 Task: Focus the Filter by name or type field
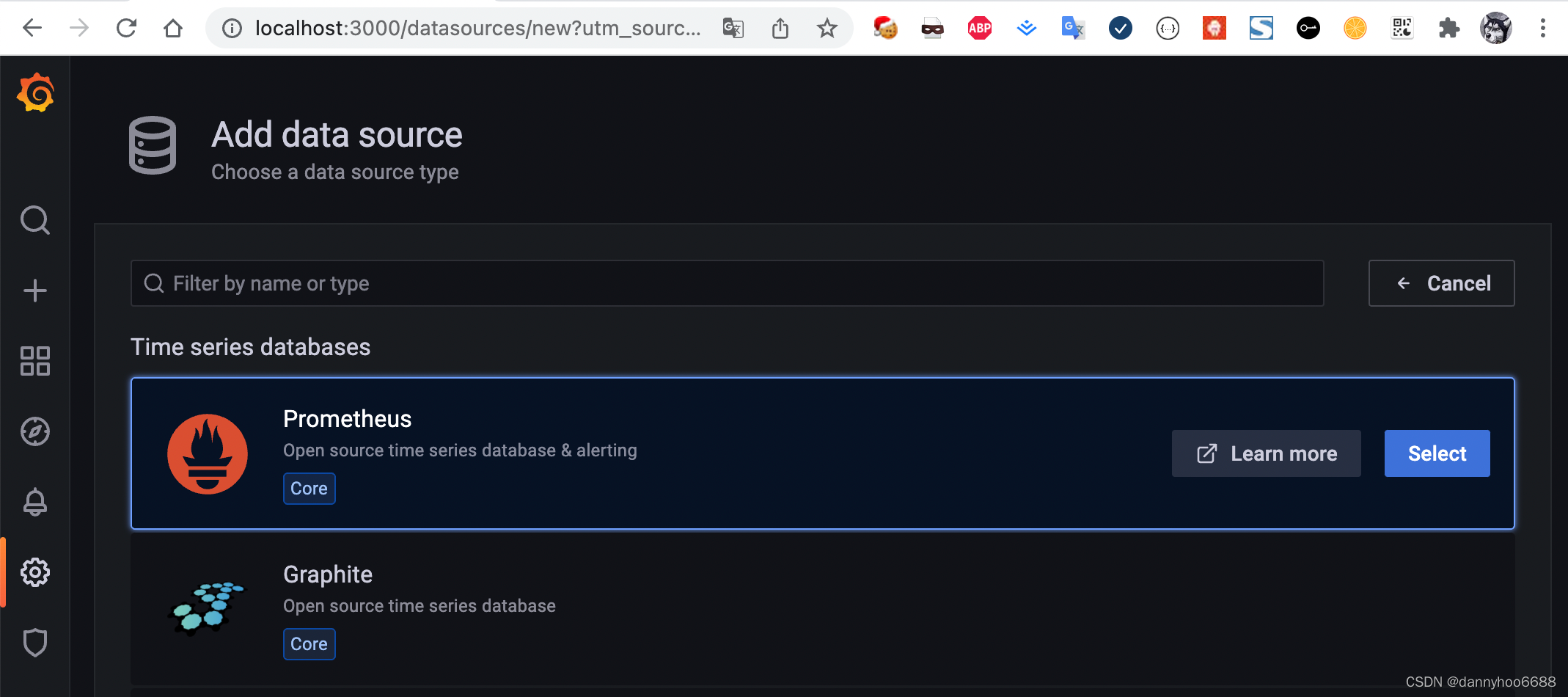(x=728, y=283)
